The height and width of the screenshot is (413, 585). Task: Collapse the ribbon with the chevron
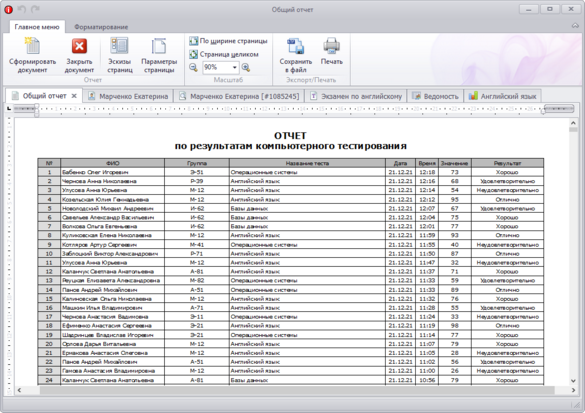[575, 26]
